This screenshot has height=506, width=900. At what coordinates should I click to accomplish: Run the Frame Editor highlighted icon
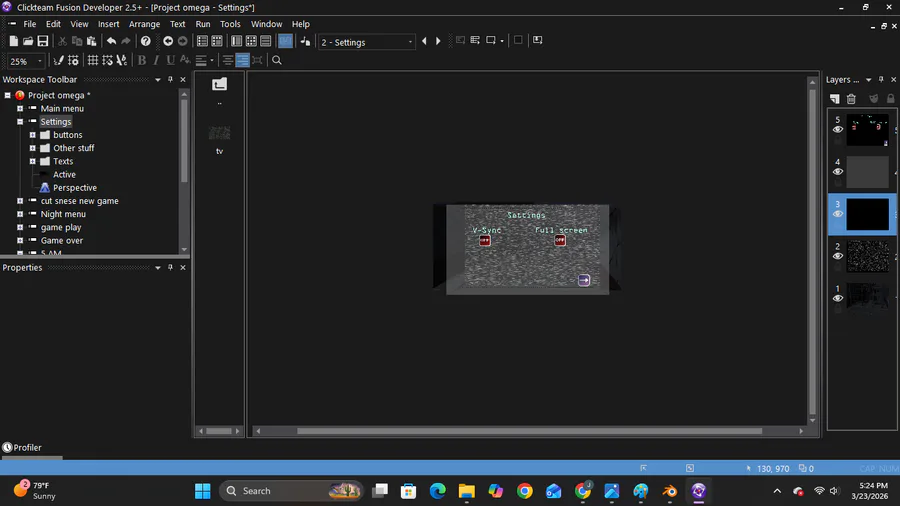[285, 41]
